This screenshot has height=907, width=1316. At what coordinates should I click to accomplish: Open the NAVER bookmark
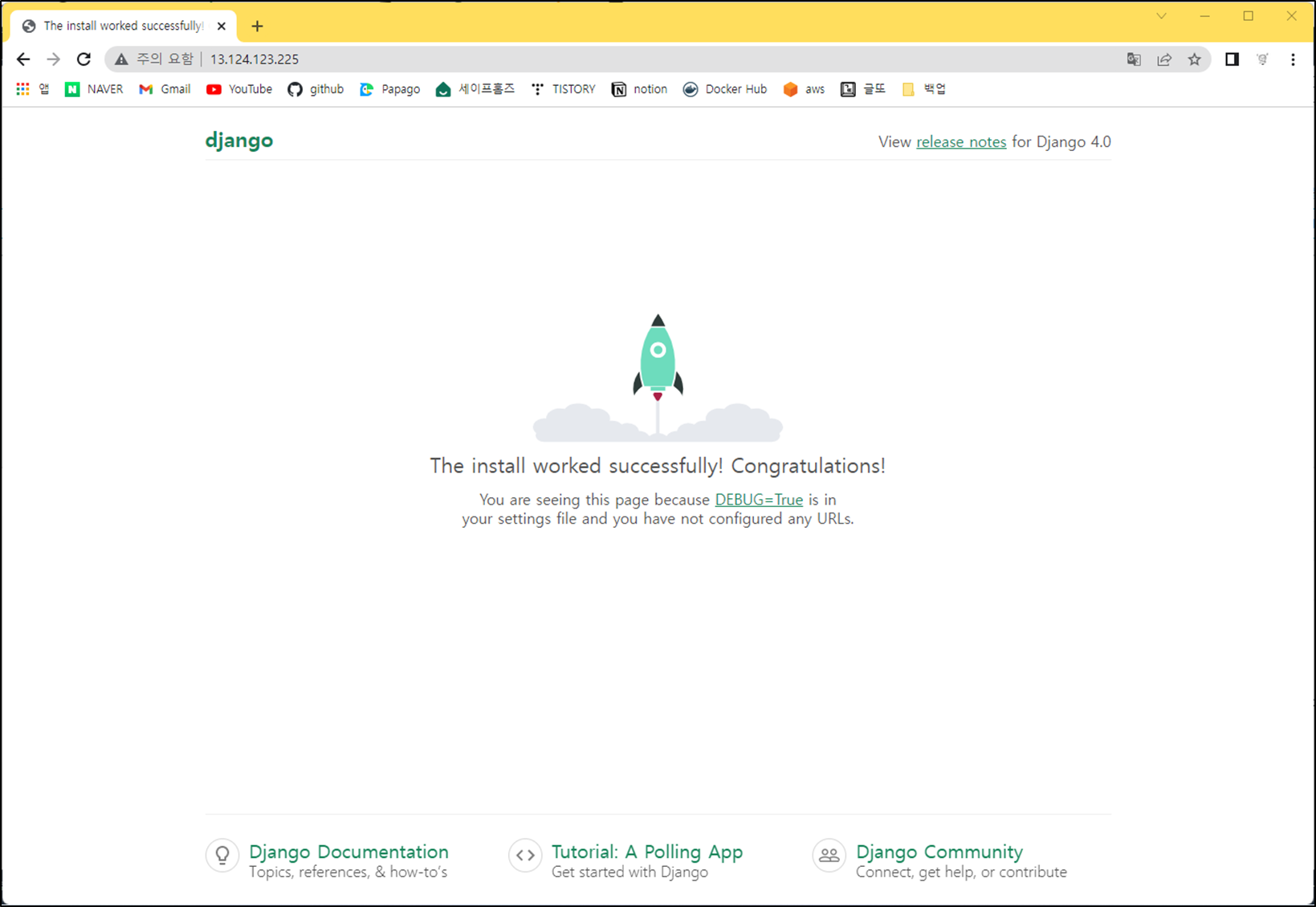[94, 89]
